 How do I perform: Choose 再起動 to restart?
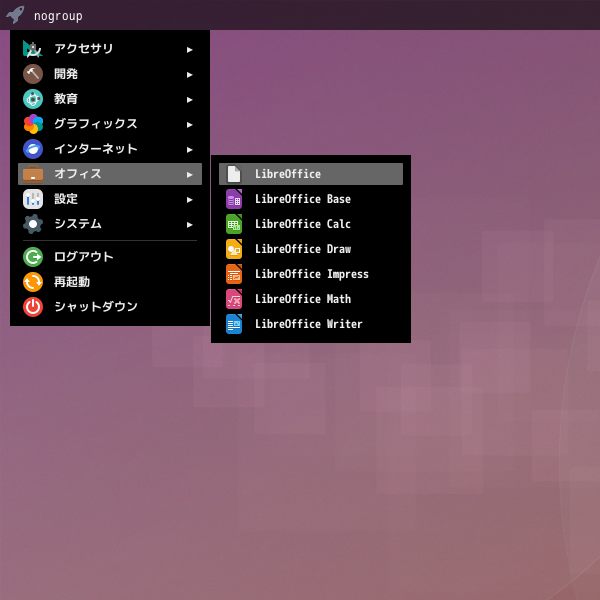pos(110,282)
